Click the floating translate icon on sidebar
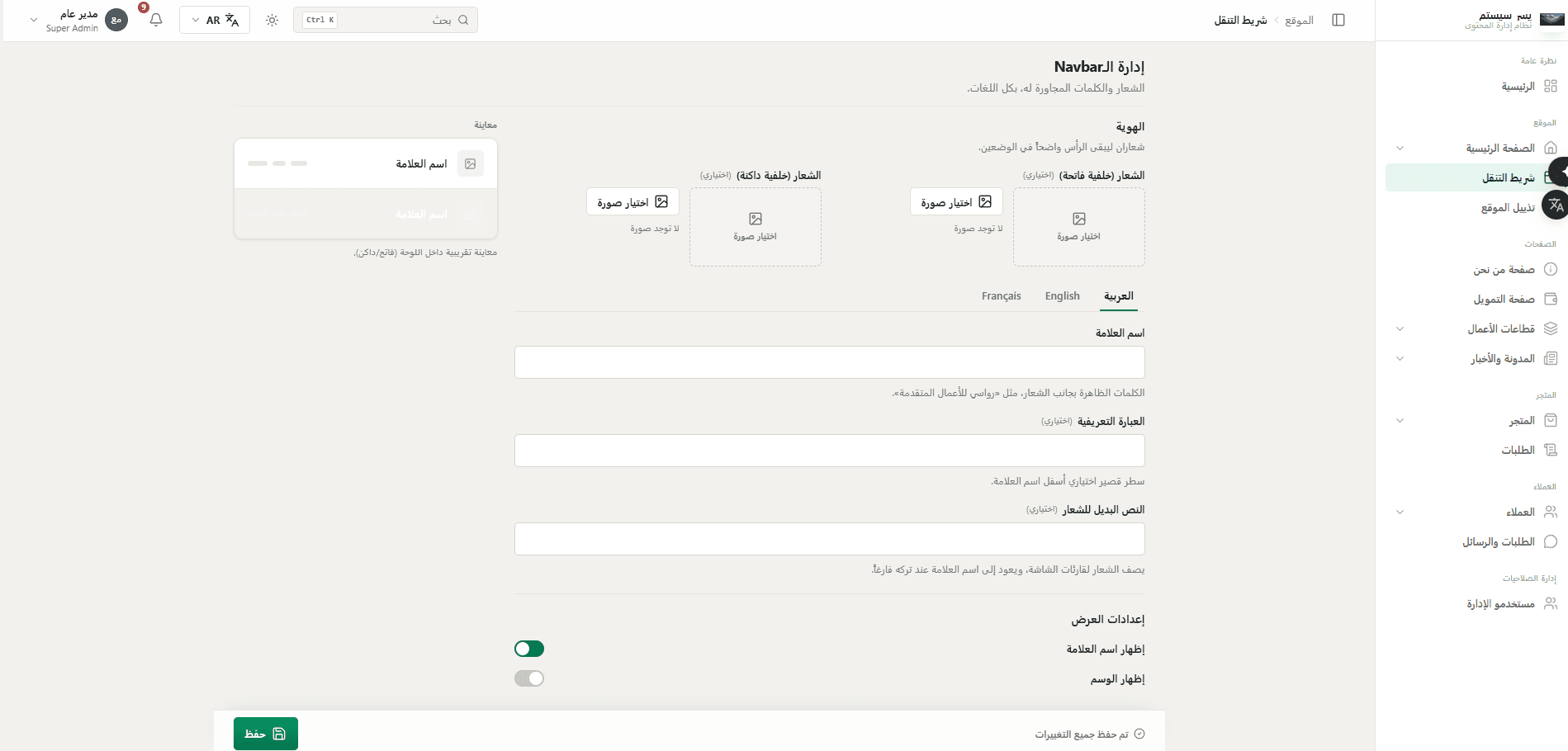 [x=1556, y=205]
